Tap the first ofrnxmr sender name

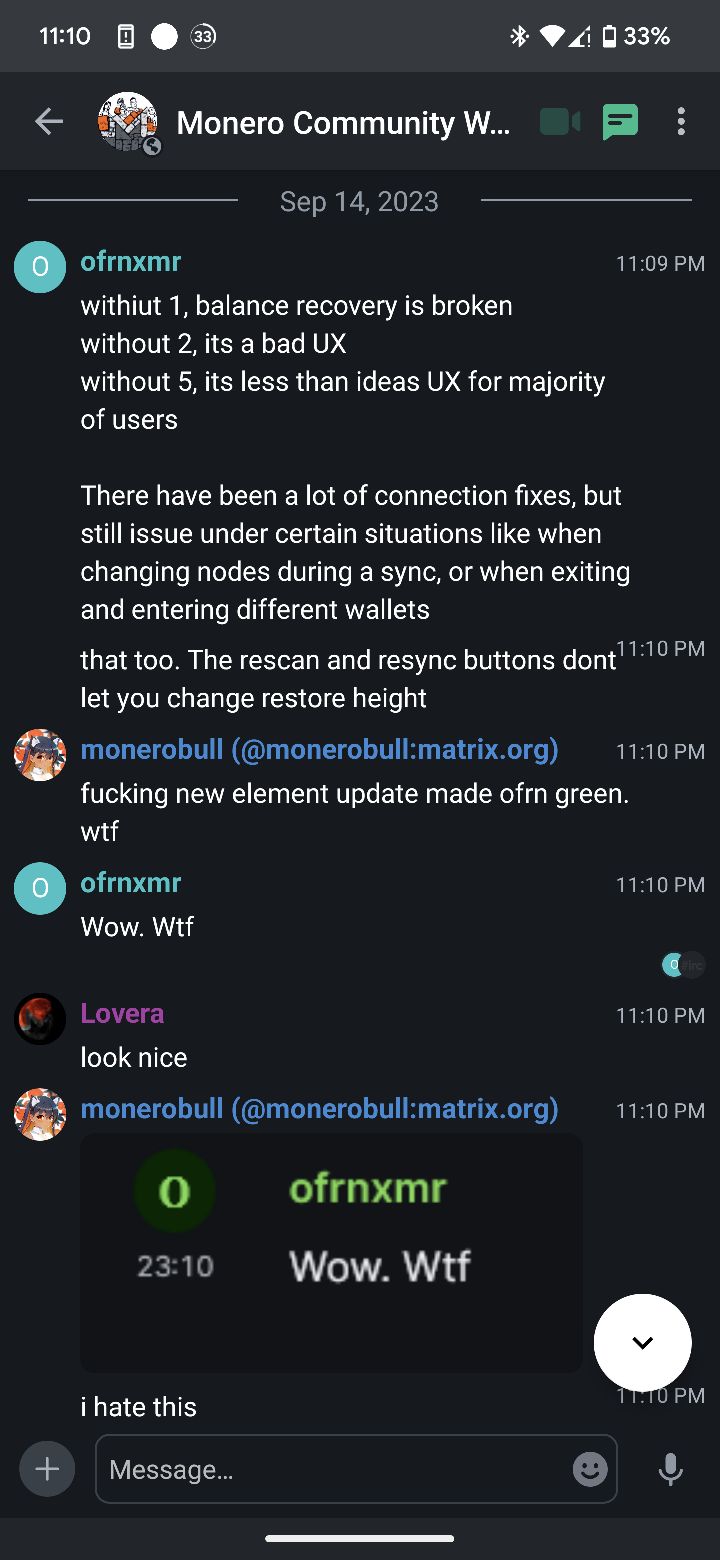(x=131, y=262)
